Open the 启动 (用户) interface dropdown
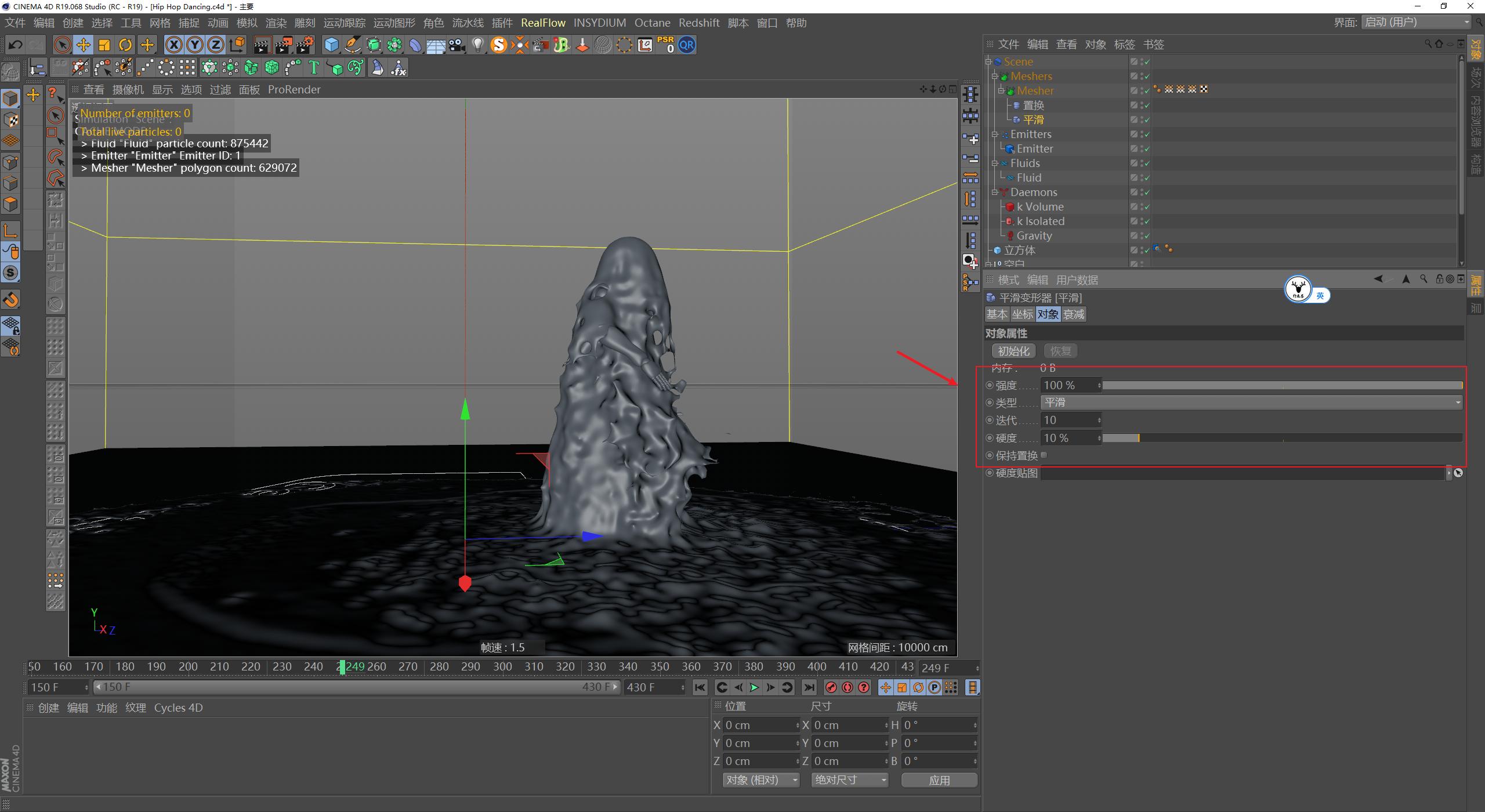The image size is (1485, 812). tap(1415, 21)
